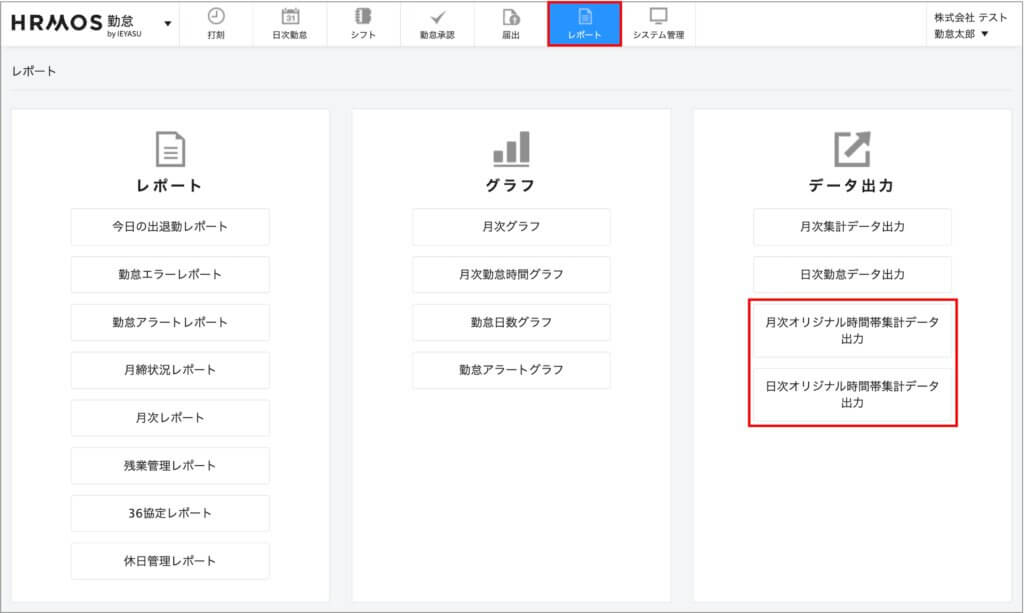1024x613 pixels.
Task: Select the 36協定レポート button
Action: pyautogui.click(x=170, y=513)
